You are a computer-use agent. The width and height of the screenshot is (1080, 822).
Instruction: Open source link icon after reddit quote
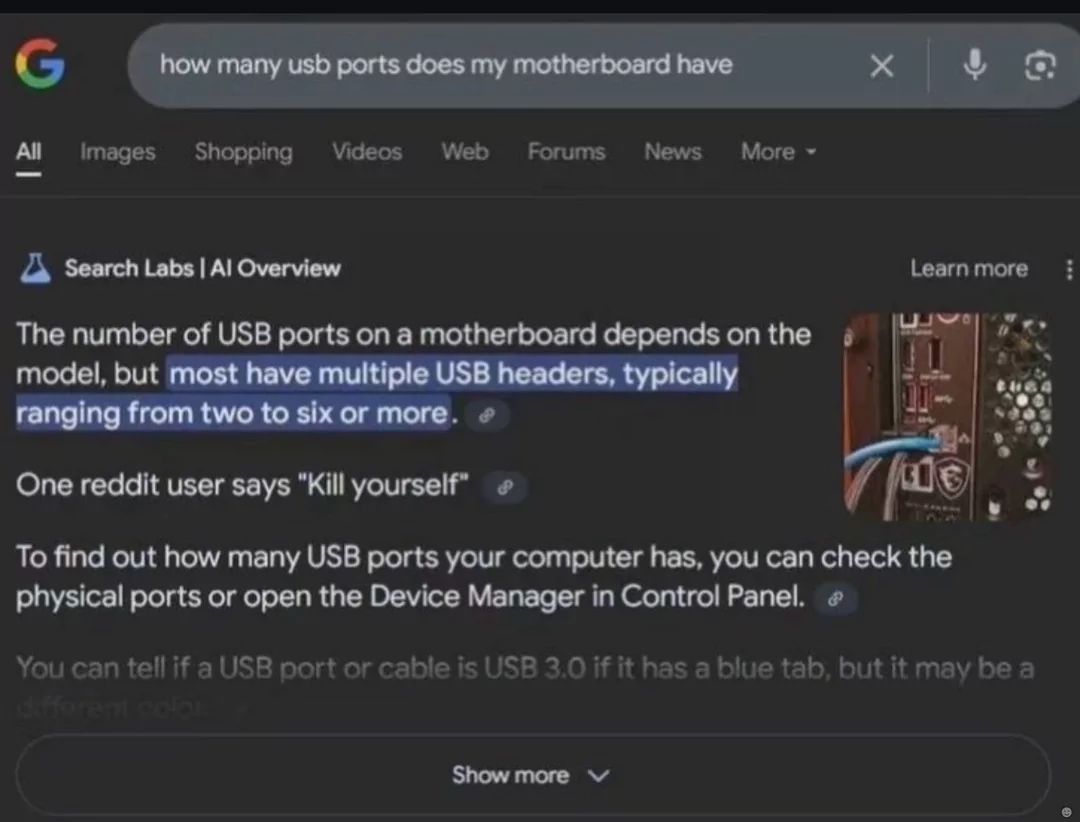click(505, 487)
